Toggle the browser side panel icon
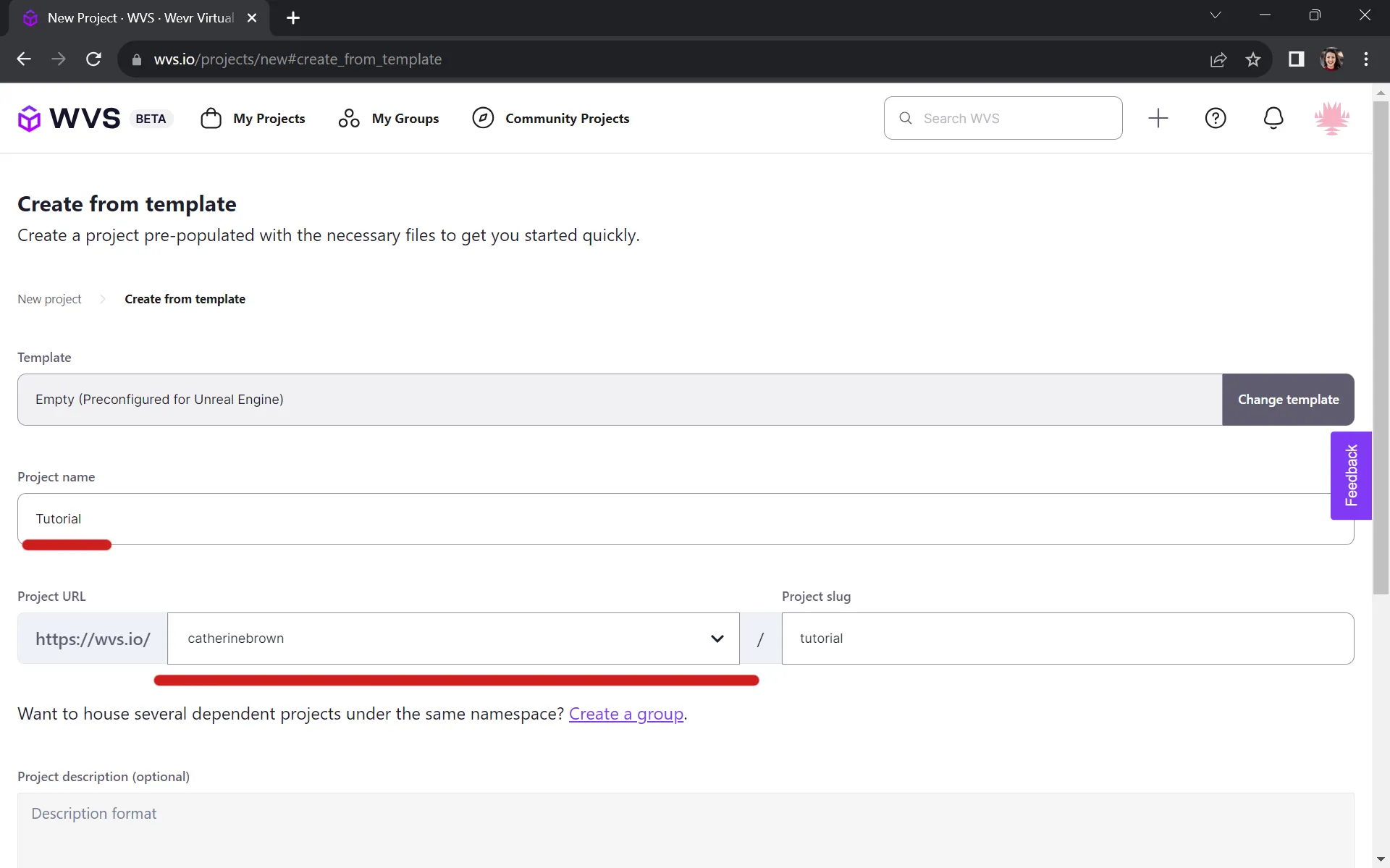The image size is (1390, 868). (x=1296, y=59)
